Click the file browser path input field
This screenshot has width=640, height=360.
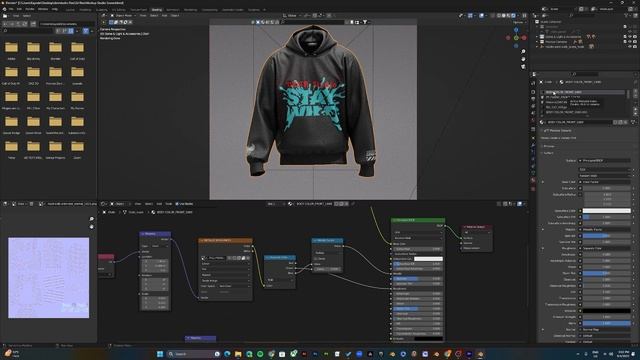[67, 24]
